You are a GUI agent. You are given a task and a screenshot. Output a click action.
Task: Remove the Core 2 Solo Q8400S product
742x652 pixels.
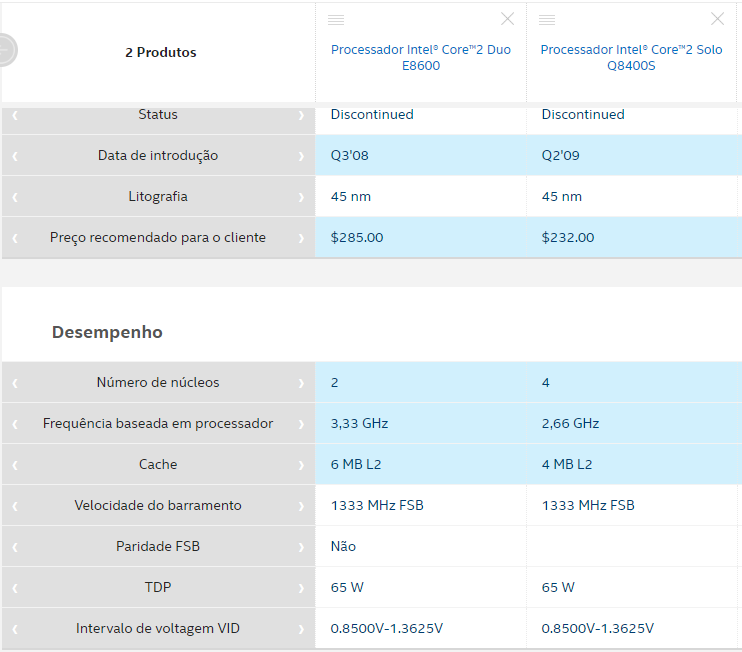click(x=717, y=19)
